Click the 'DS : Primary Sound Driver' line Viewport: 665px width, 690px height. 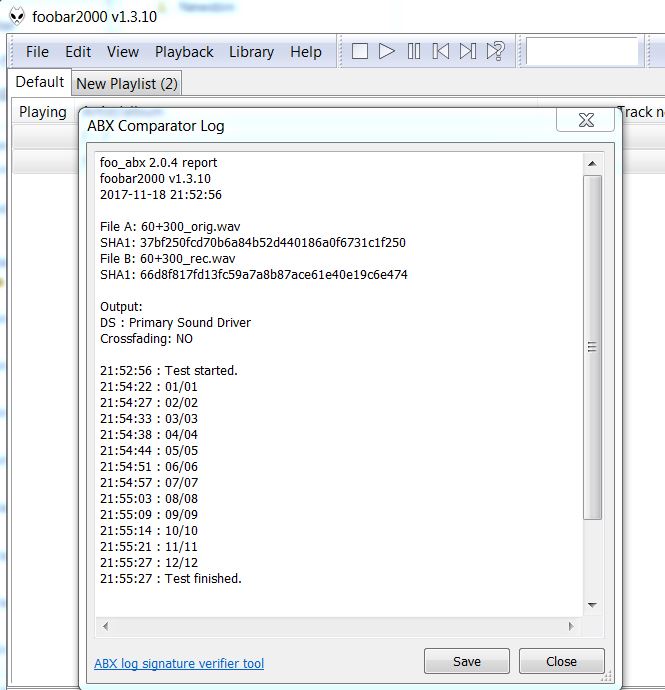click(175, 323)
